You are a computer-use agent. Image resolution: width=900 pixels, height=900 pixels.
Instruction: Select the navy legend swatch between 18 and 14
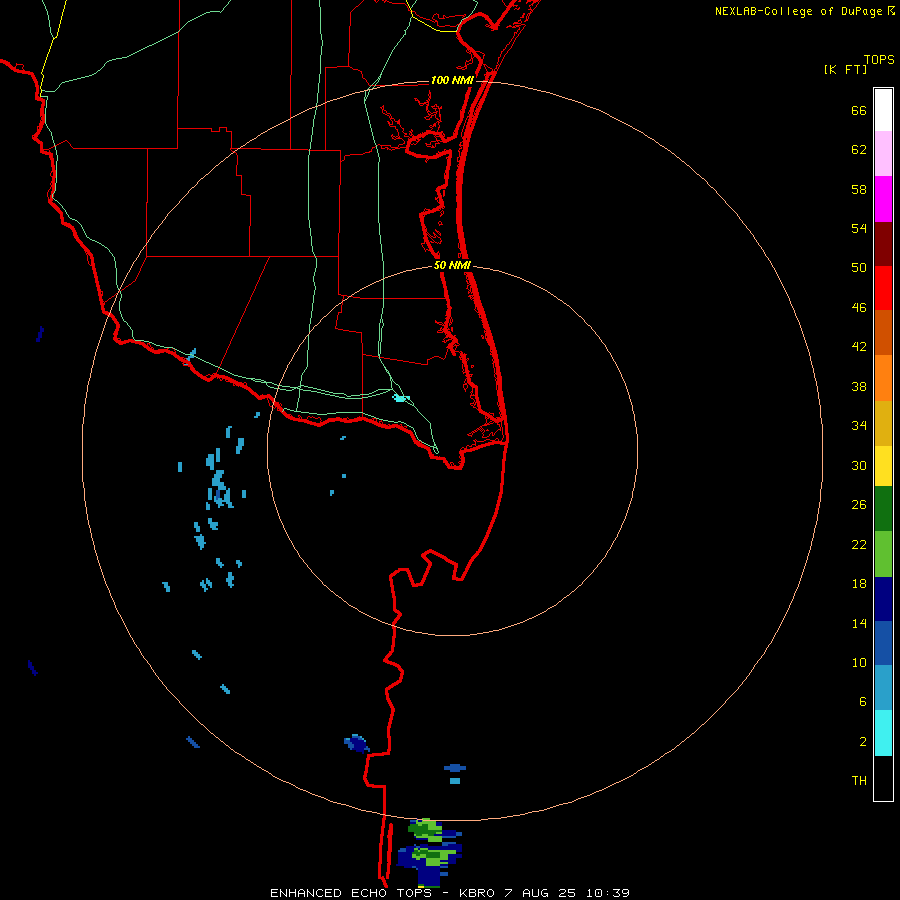tap(883, 599)
